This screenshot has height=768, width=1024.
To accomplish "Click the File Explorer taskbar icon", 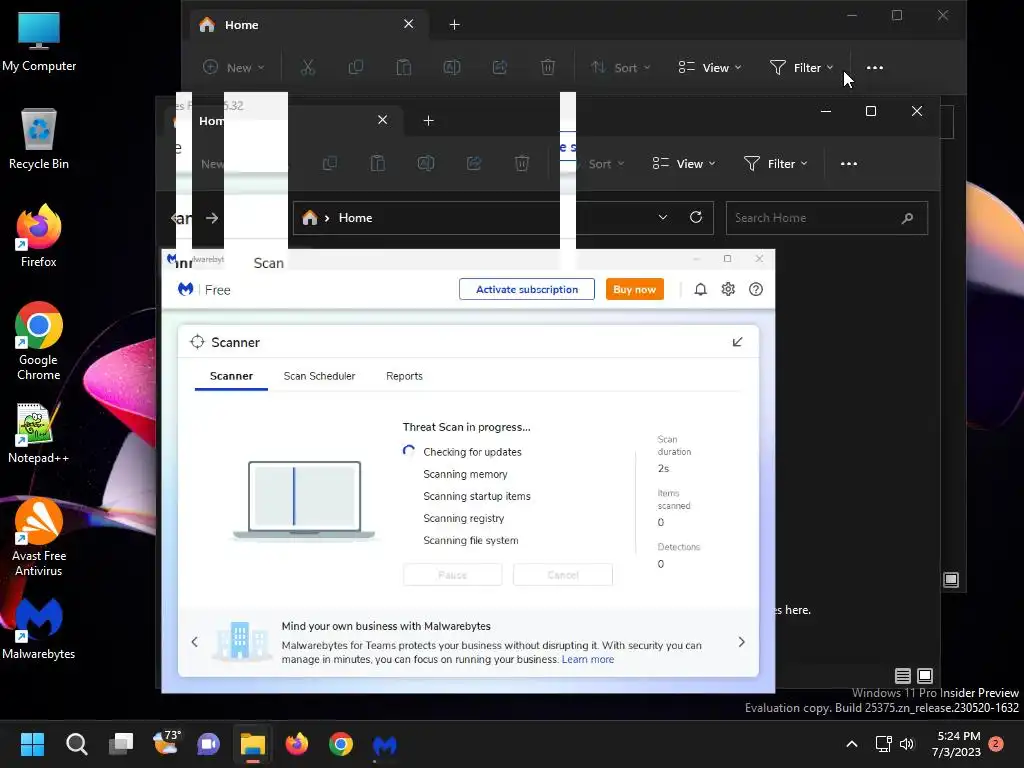I will tap(253, 744).
